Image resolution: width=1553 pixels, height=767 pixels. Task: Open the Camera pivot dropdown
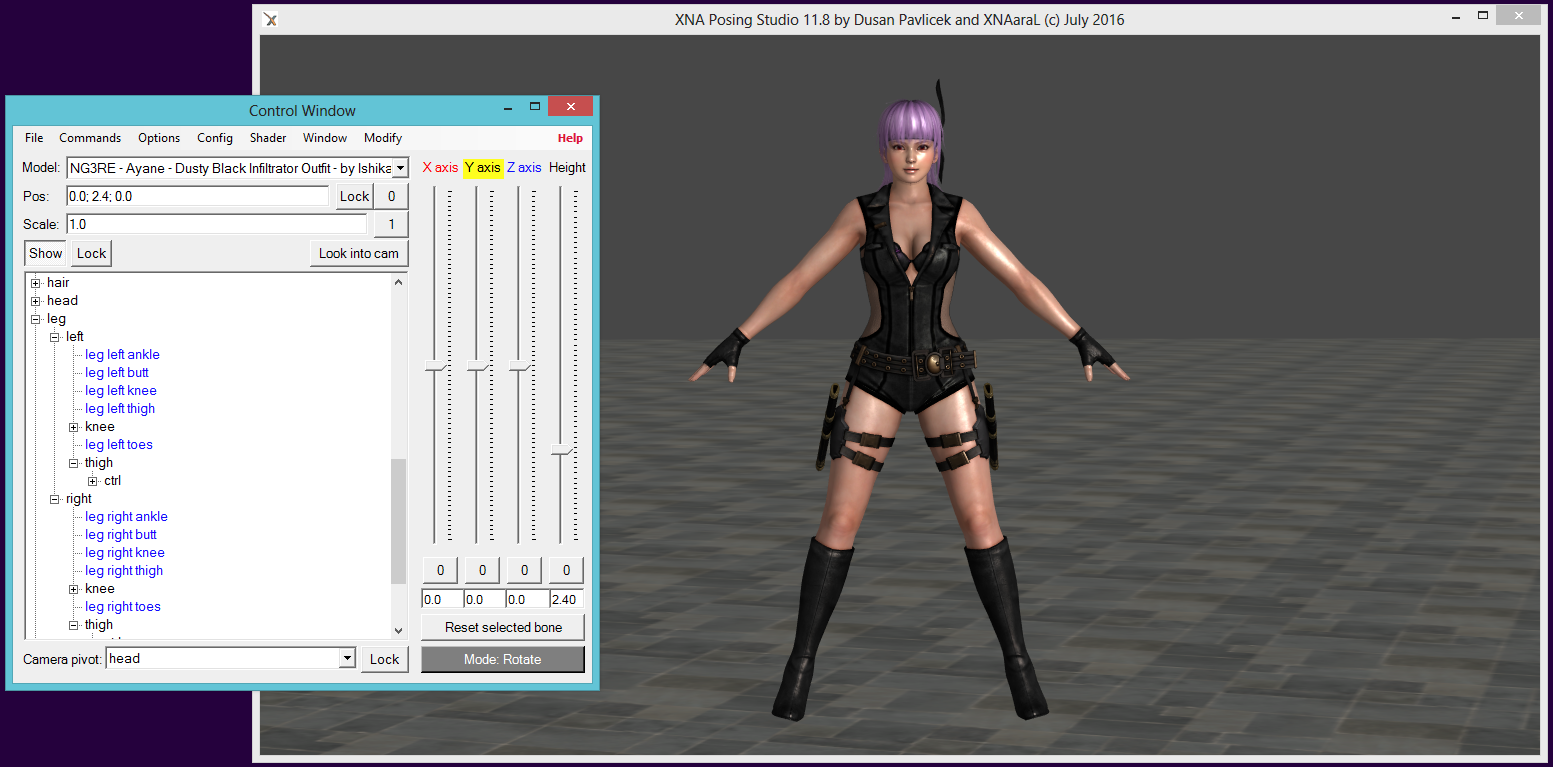pos(347,658)
